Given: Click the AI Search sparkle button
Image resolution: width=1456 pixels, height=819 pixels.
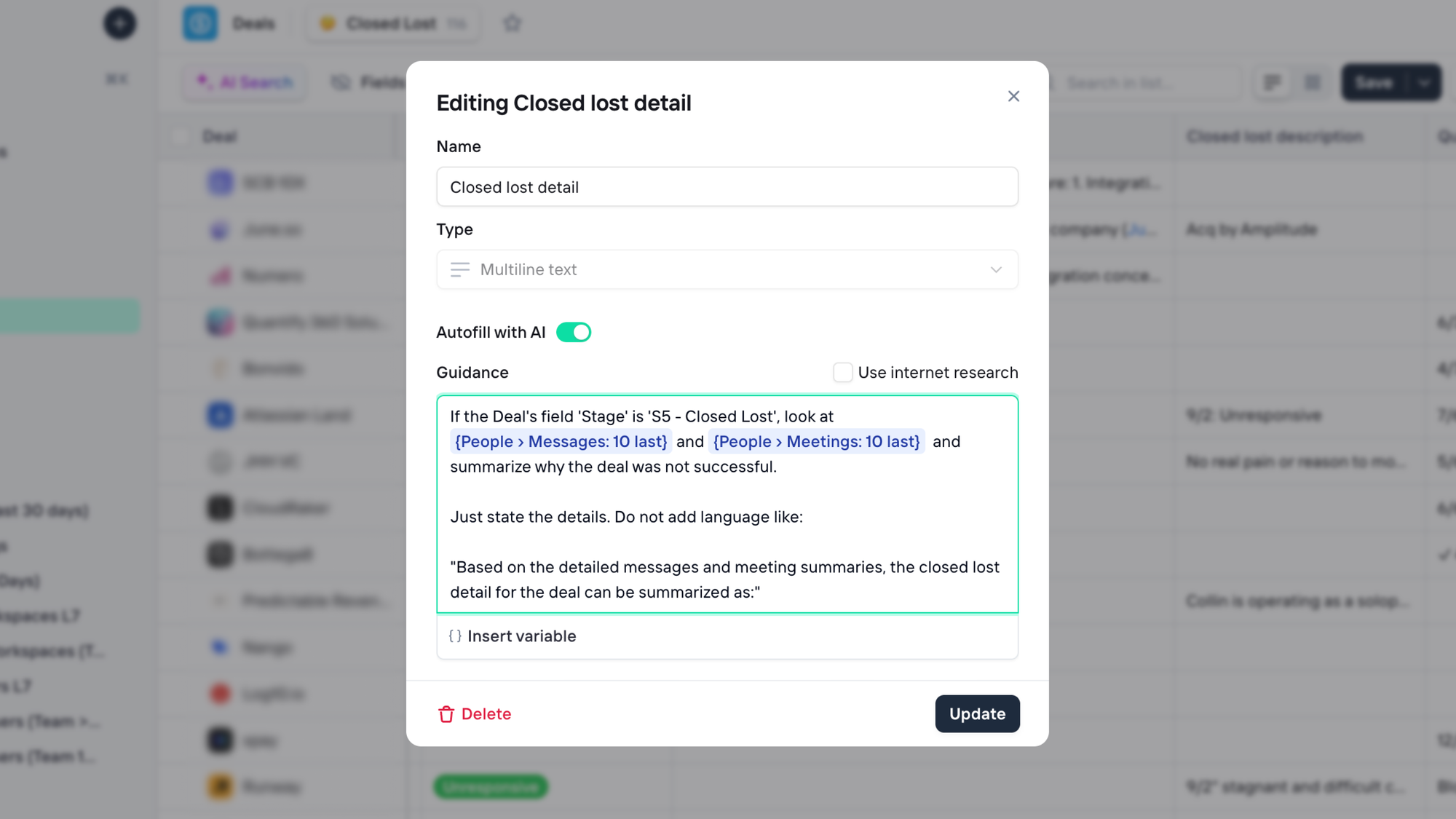Looking at the screenshot, I should pos(245,82).
